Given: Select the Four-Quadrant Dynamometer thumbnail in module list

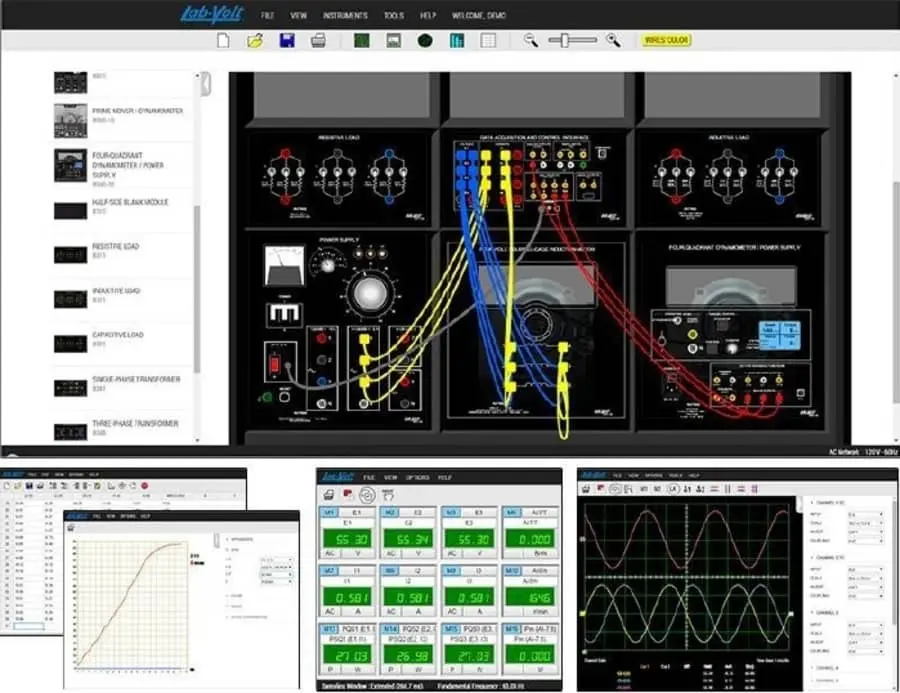Looking at the screenshot, I should [71, 165].
